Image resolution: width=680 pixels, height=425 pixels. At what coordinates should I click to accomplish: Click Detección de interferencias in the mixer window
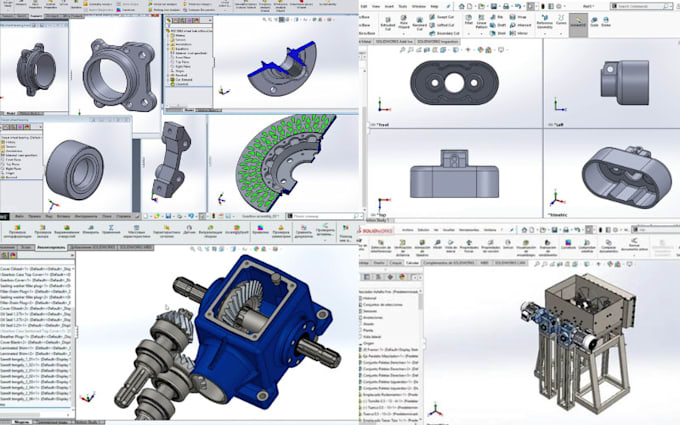pyautogui.click(x=381, y=247)
